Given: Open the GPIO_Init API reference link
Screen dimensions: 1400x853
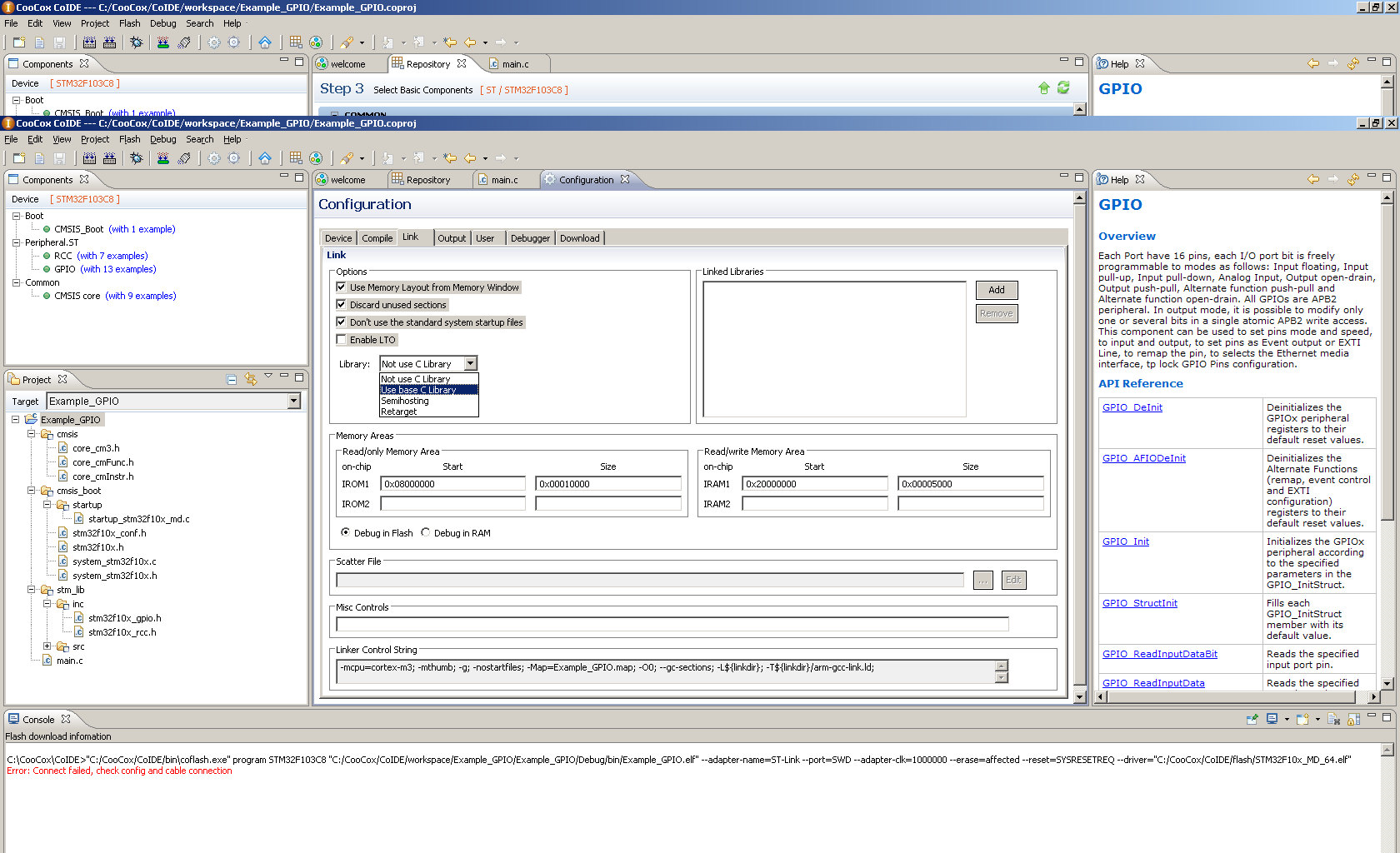Looking at the screenshot, I should (x=1125, y=541).
